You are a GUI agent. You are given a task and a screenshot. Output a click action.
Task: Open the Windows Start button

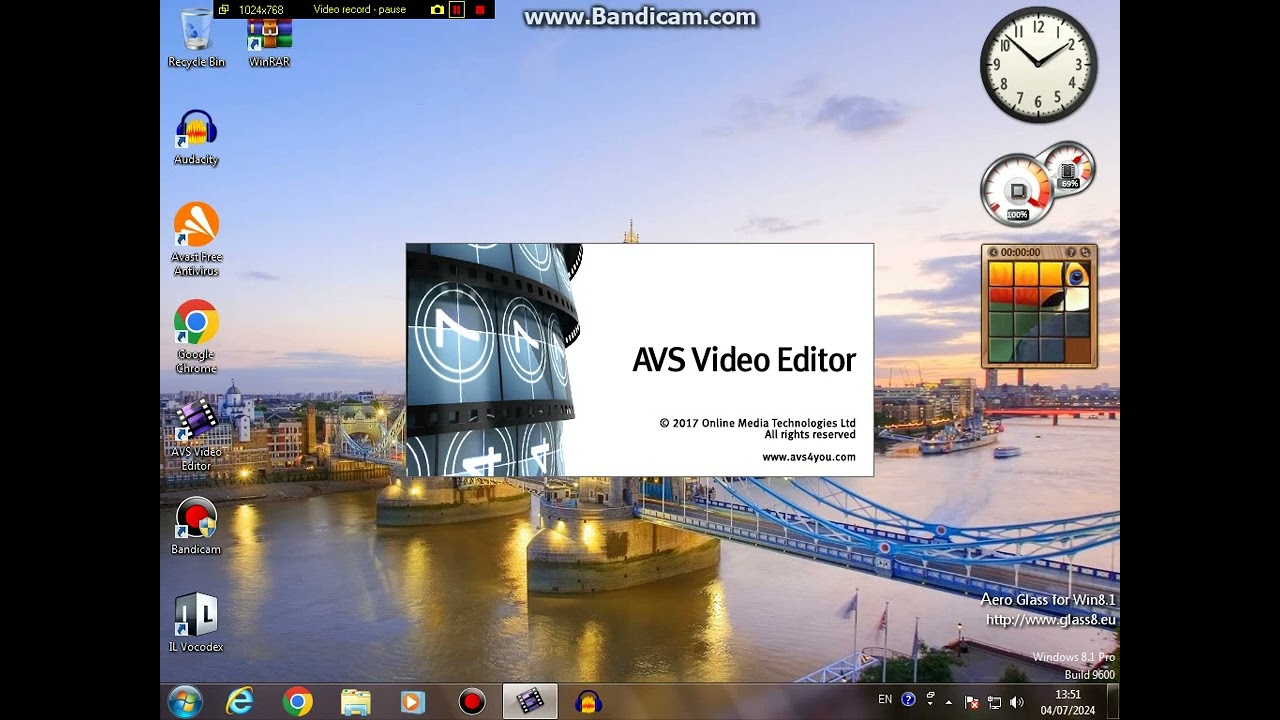click(185, 702)
